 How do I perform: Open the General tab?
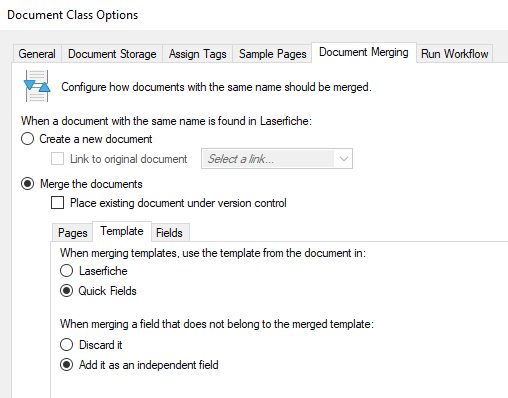click(x=37, y=54)
